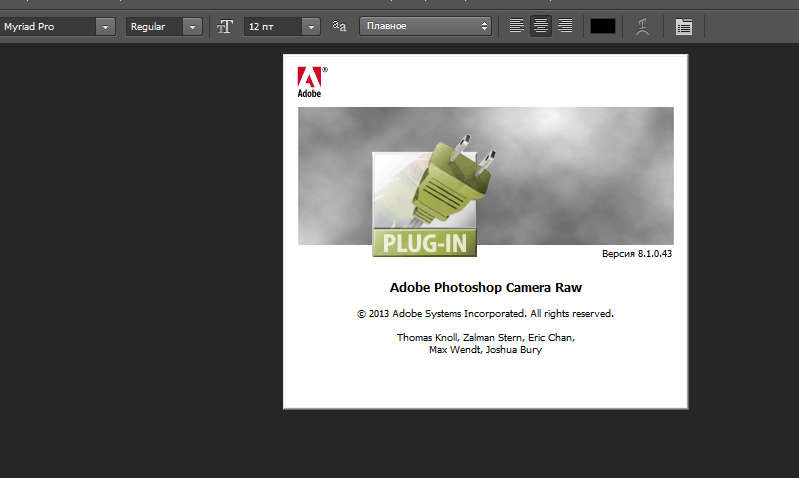Click the 2013 Adobe Systems copyright line
Screen dimensions: 799x478
coord(485,313)
